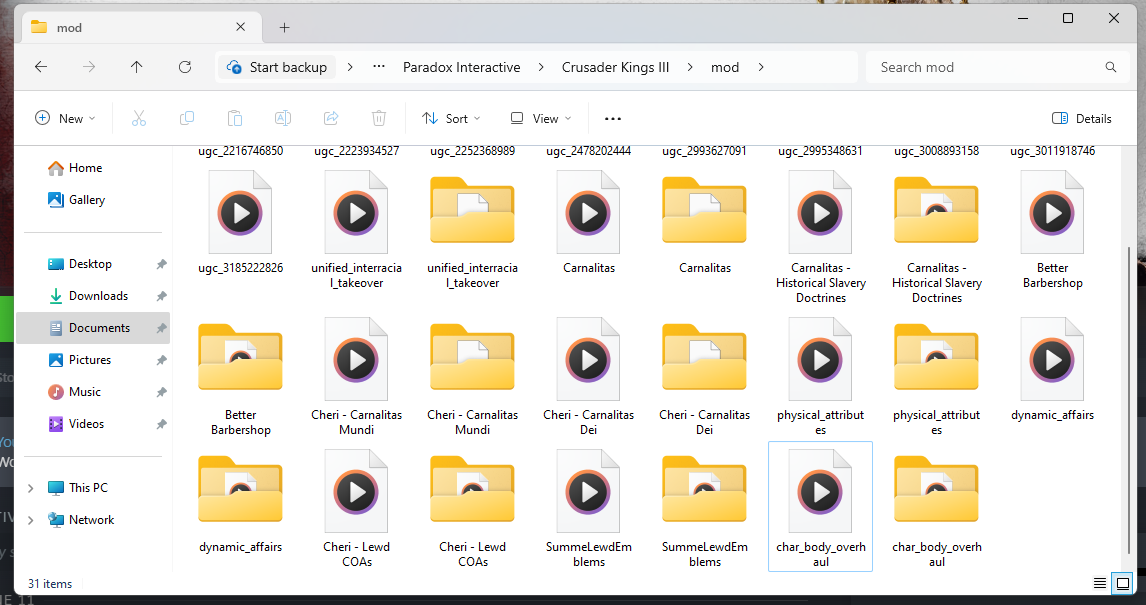1146x605 pixels.
Task: Select the Better Barbershop mod file
Action: [1052, 229]
